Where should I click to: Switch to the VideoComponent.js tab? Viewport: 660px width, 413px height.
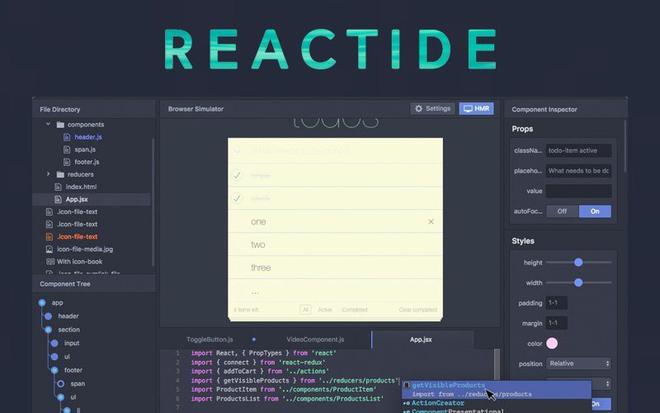[315, 339]
